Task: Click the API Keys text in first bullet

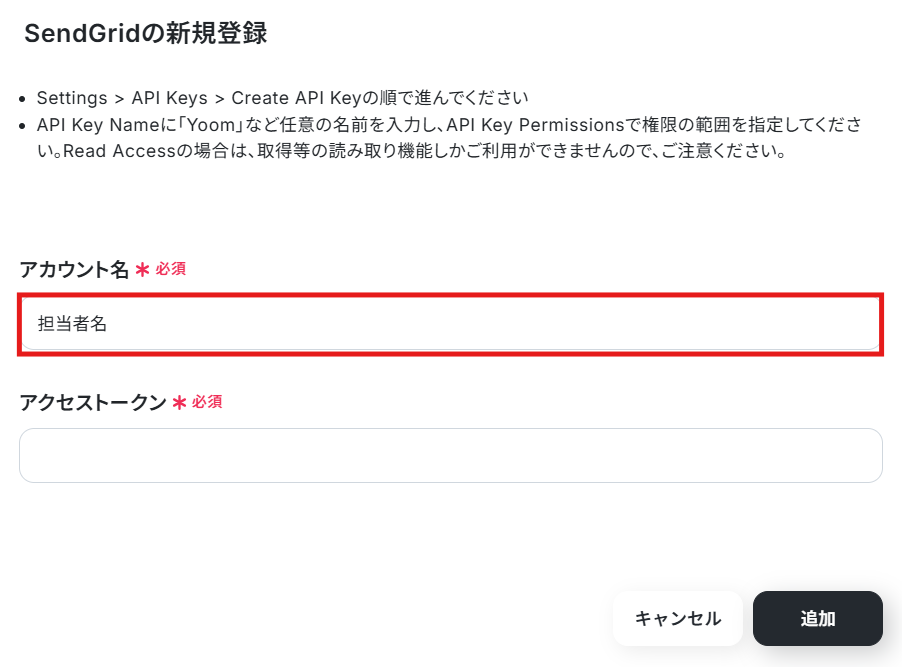Action: pyautogui.click(x=169, y=98)
